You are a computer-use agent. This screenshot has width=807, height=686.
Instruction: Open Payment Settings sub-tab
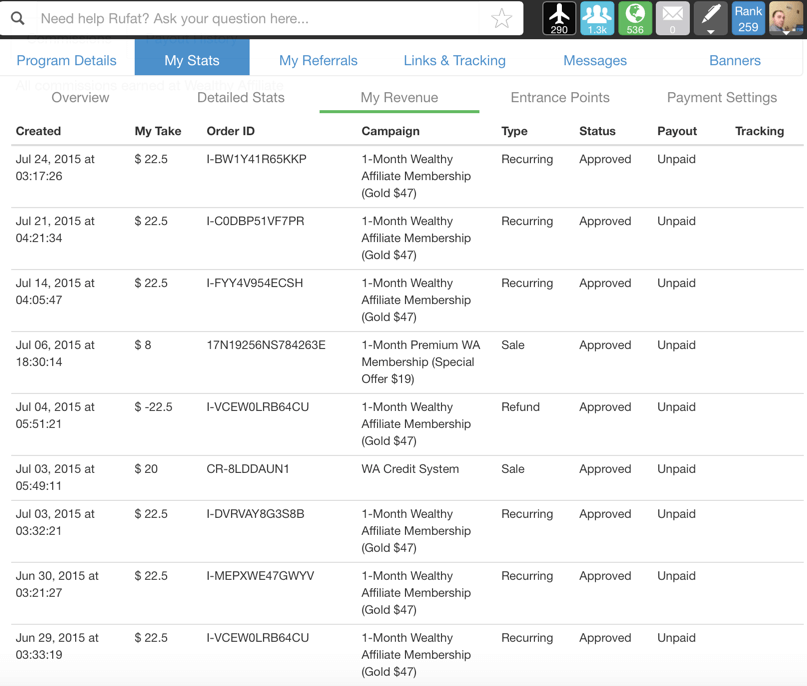coord(722,97)
